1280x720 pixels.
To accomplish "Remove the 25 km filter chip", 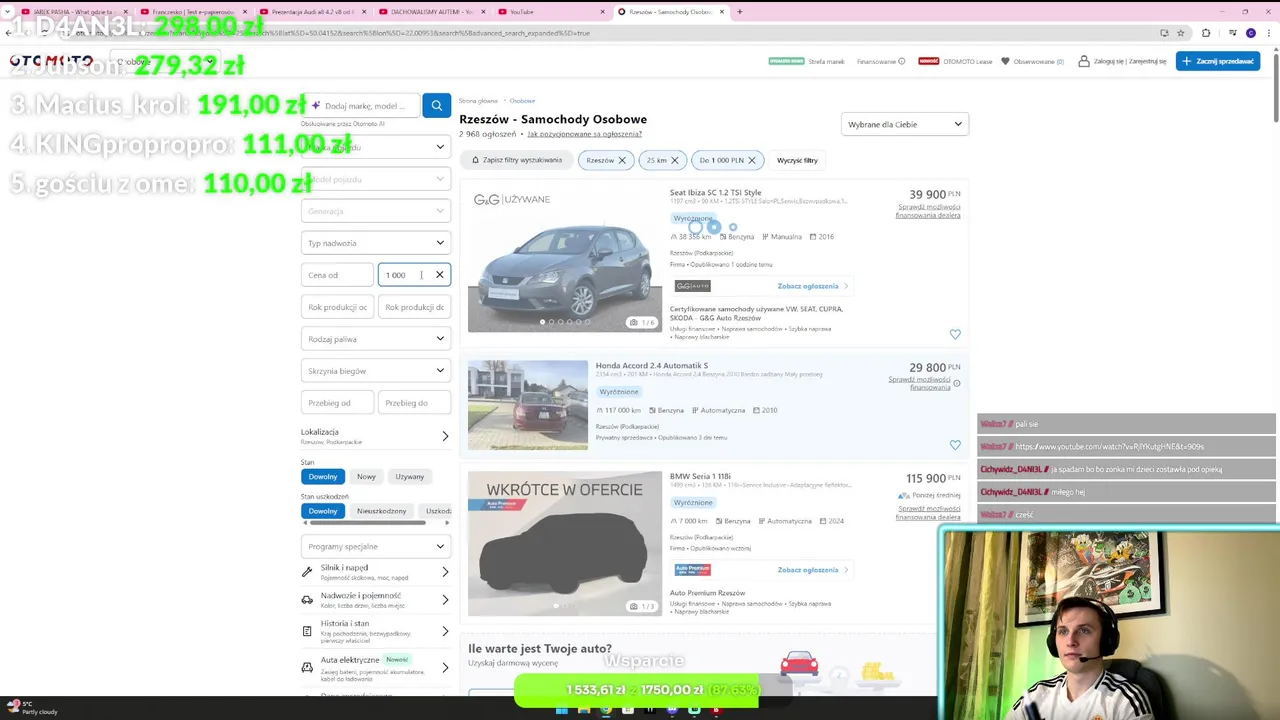I will (674, 160).
